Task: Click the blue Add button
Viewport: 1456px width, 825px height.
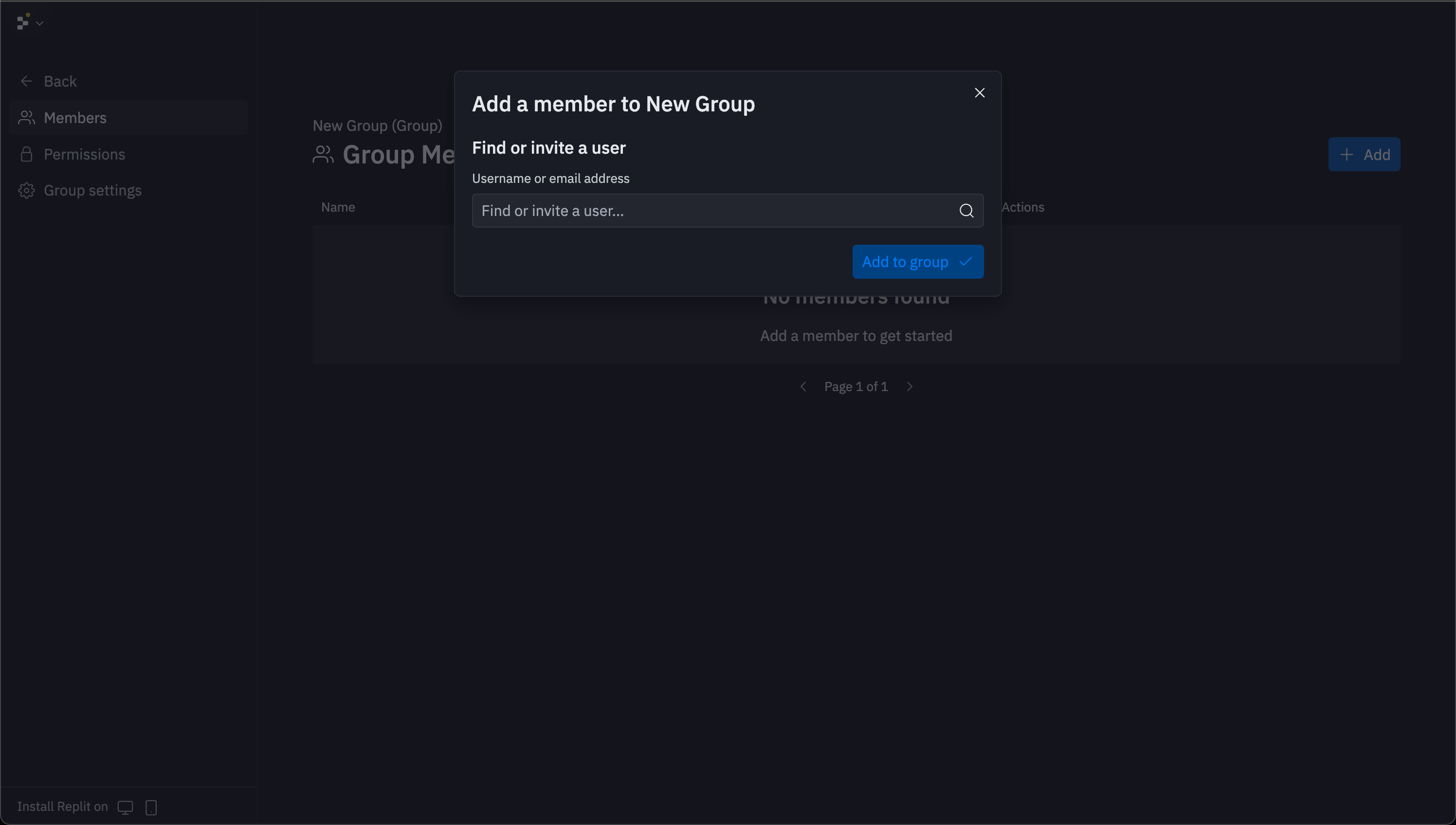Action: [x=1364, y=154]
